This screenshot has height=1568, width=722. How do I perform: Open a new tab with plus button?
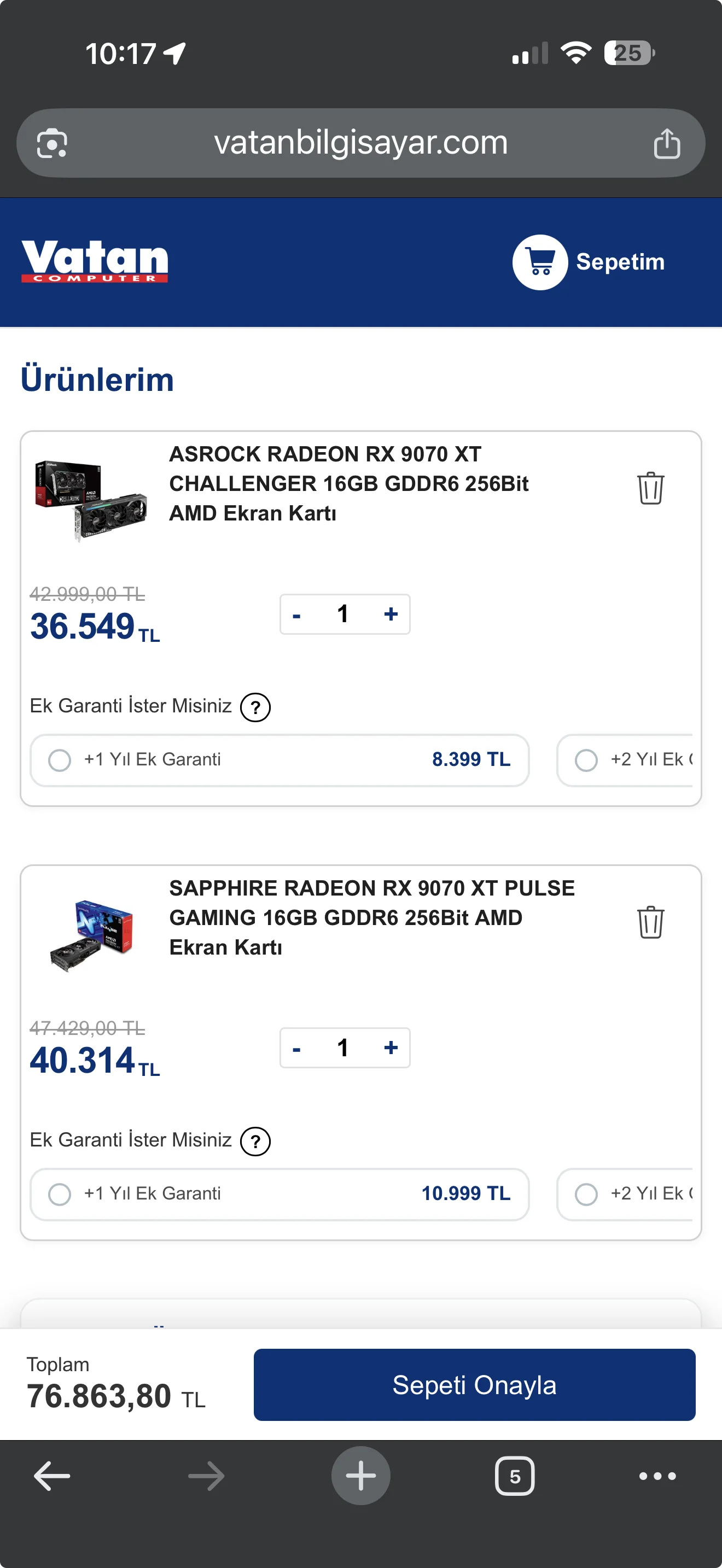click(x=361, y=1476)
